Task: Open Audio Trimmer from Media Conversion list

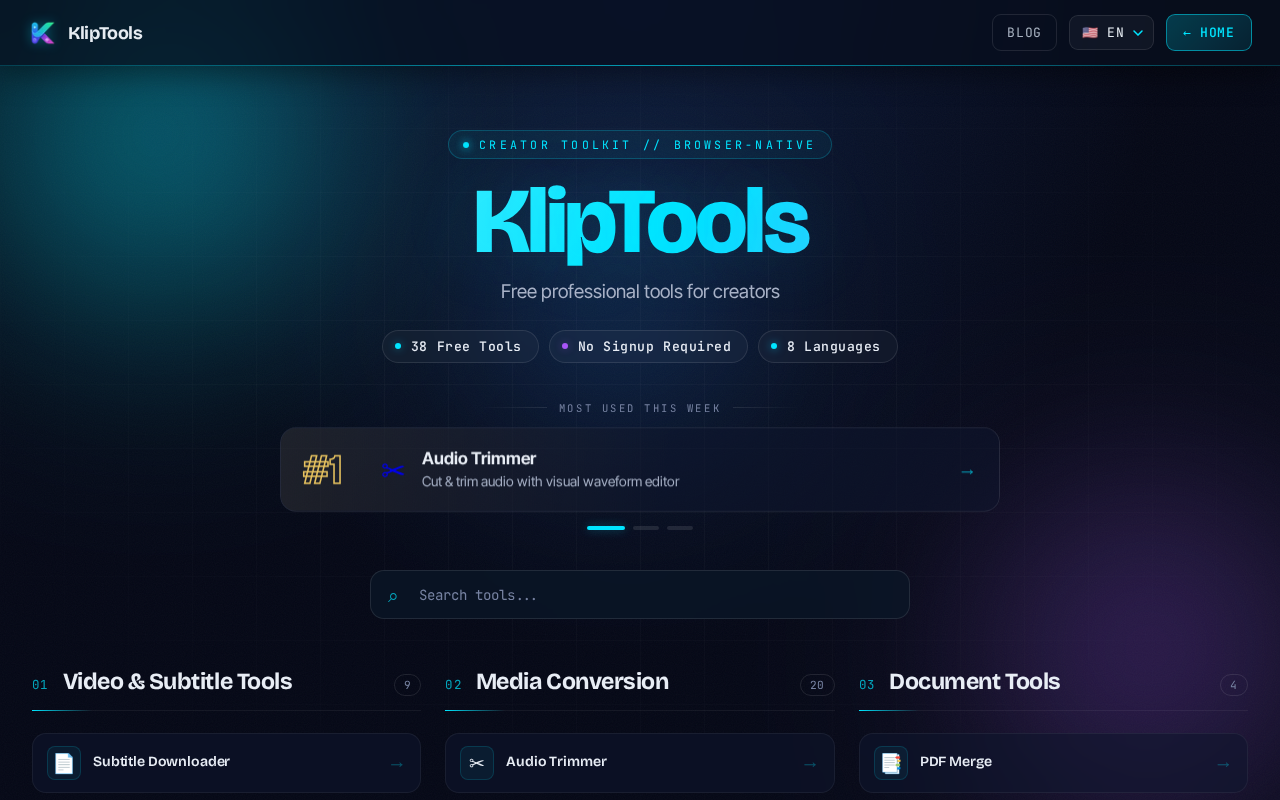Action: coord(640,763)
